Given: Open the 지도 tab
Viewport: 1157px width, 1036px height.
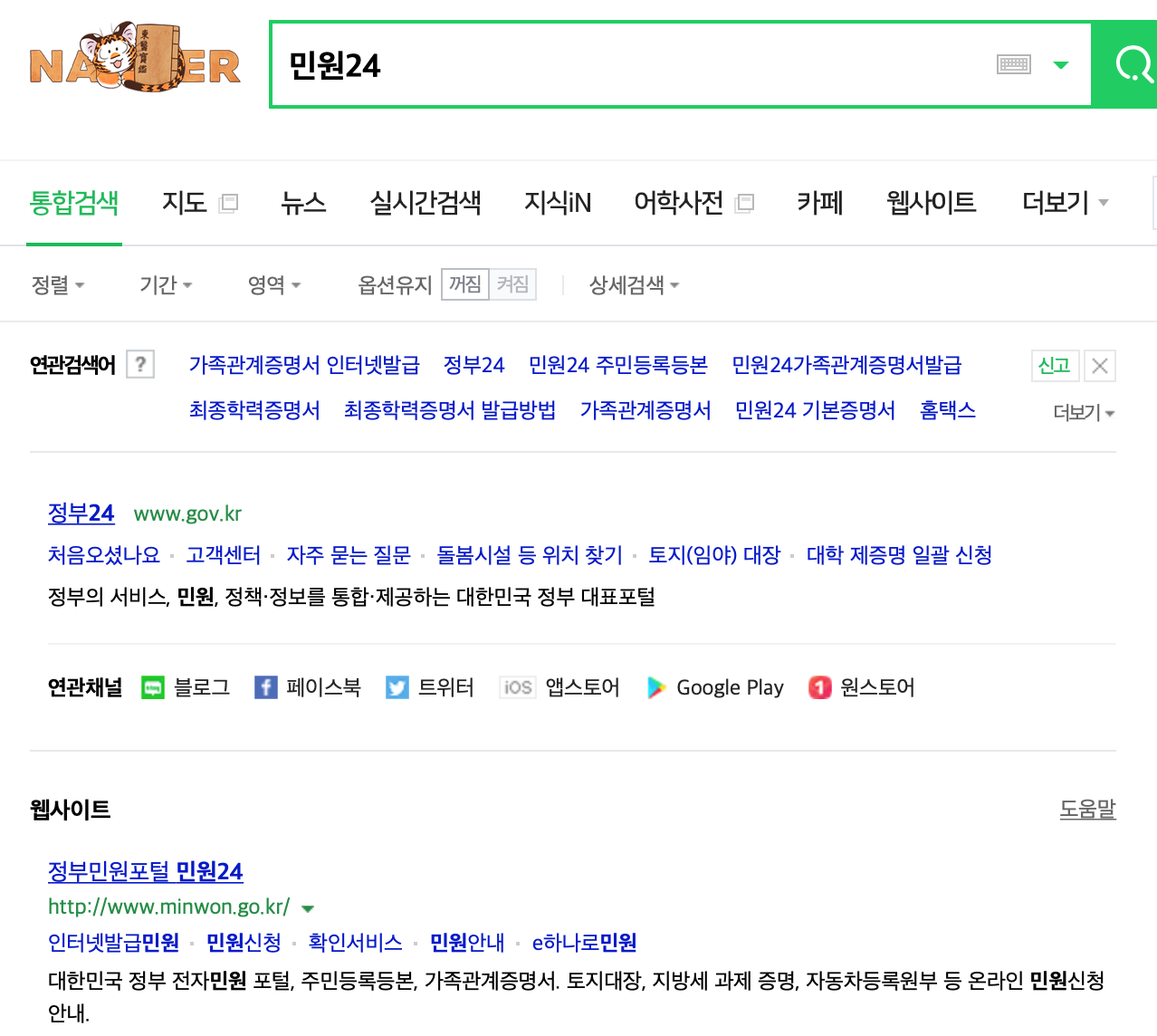Looking at the screenshot, I should coord(185,203).
